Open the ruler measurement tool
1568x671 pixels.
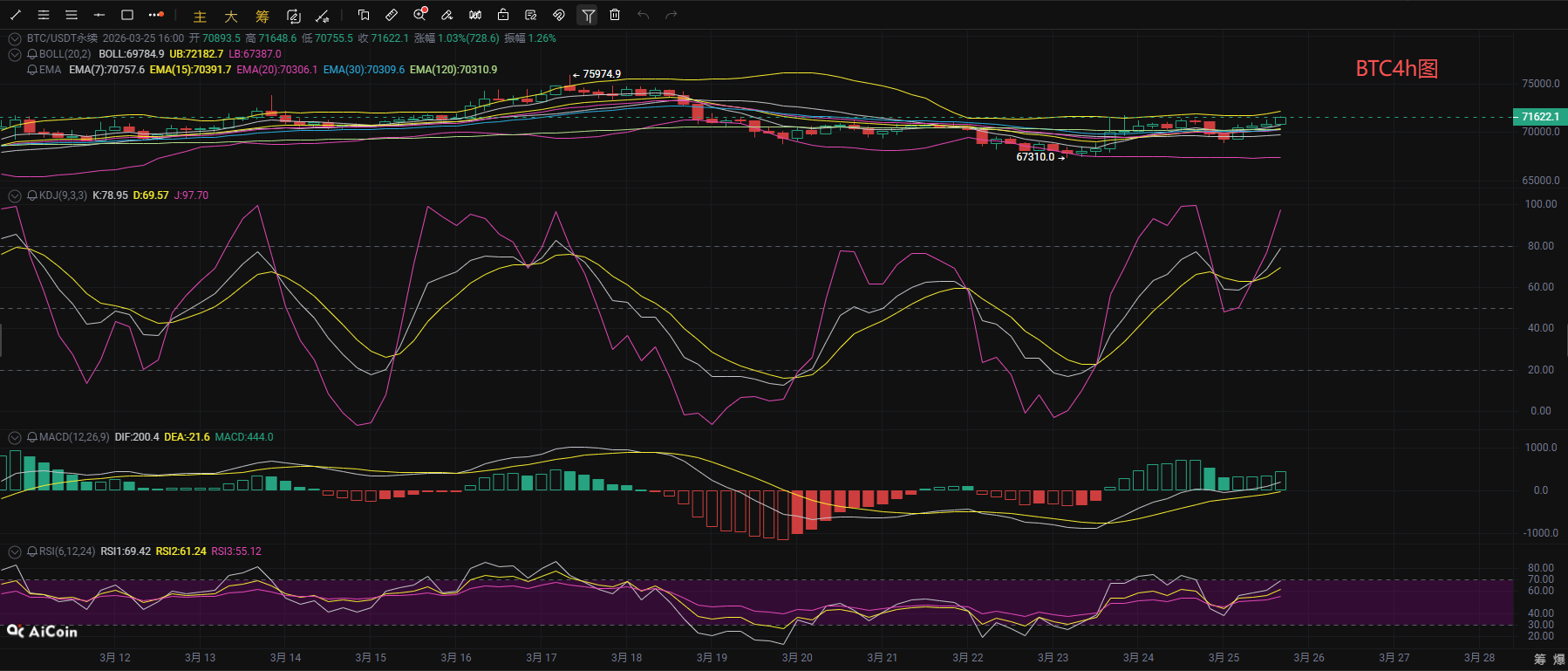392,15
